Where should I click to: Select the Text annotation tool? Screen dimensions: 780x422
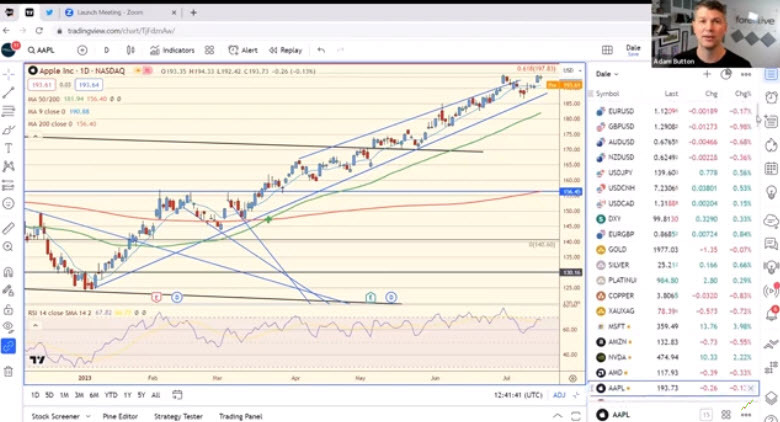point(8,148)
